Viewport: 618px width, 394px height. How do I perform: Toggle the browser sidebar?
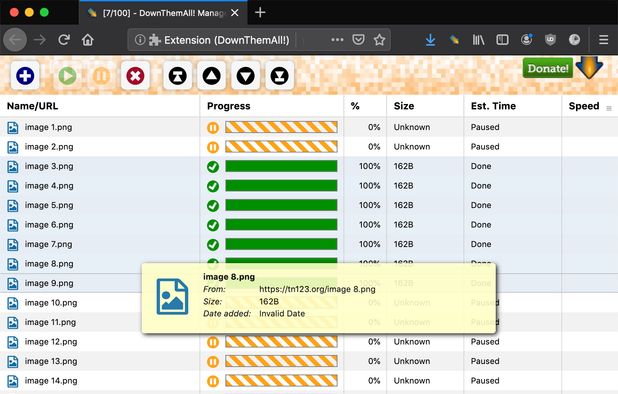click(502, 40)
